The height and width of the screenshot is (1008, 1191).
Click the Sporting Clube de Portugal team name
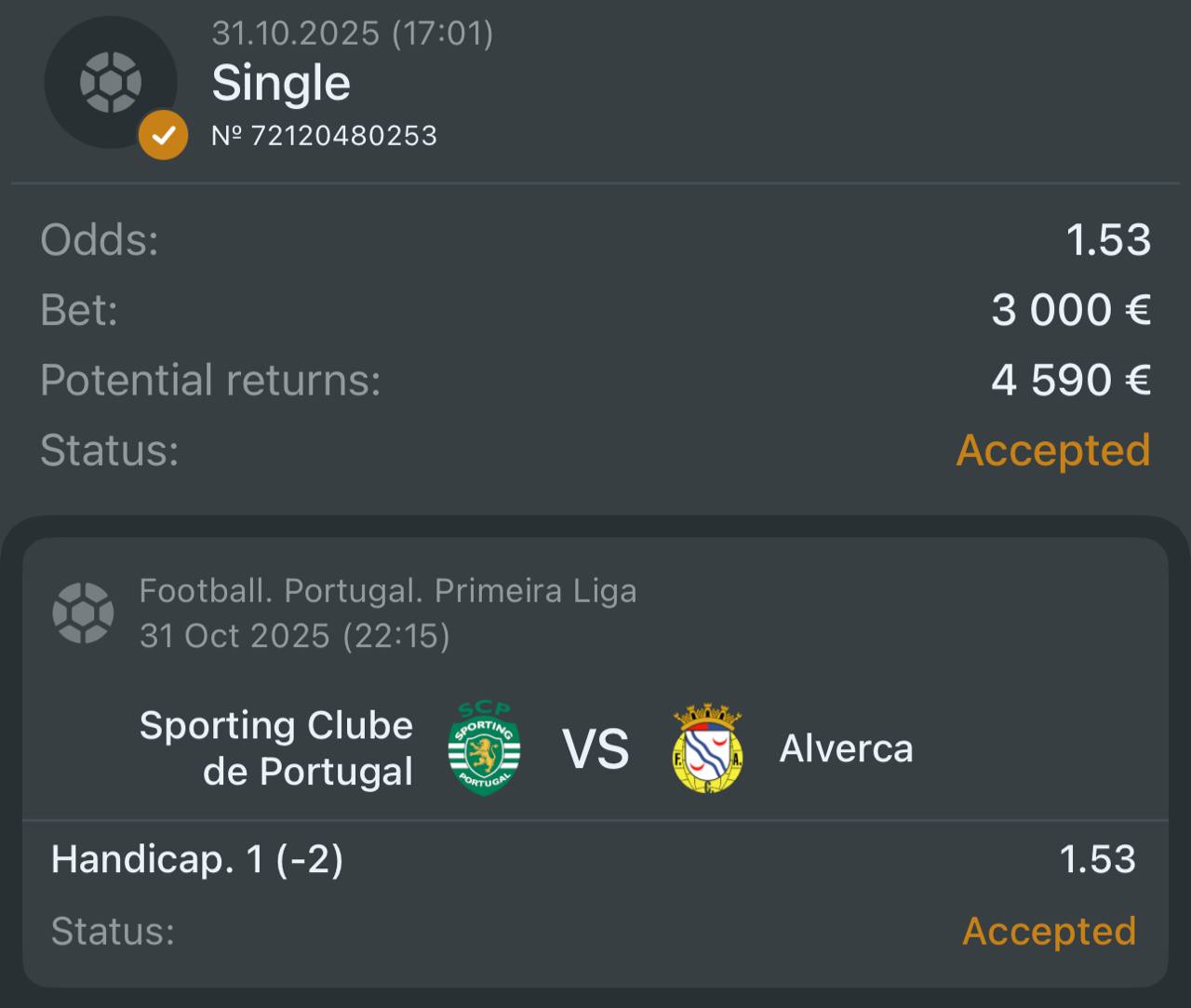click(276, 748)
